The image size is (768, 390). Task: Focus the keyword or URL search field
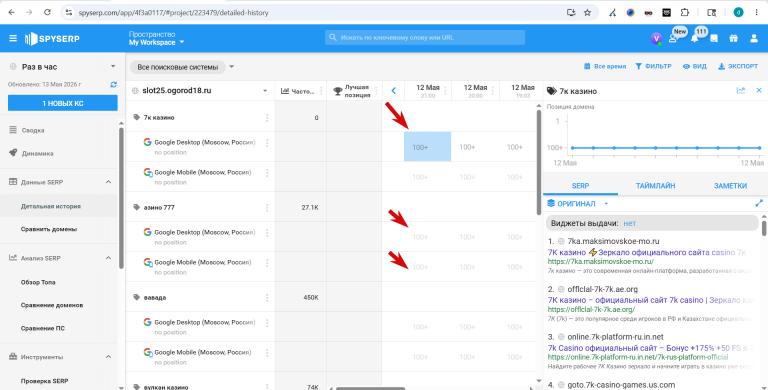click(425, 37)
